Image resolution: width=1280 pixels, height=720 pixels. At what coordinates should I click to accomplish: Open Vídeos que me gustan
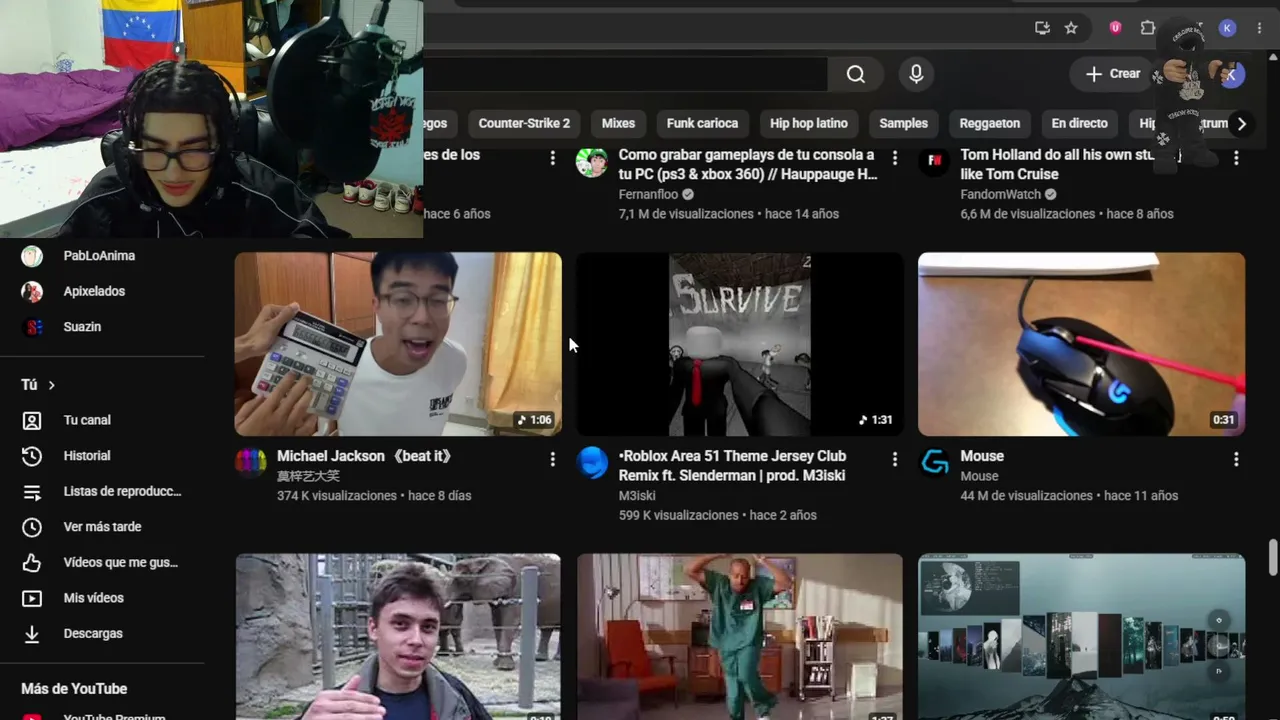coord(102,562)
